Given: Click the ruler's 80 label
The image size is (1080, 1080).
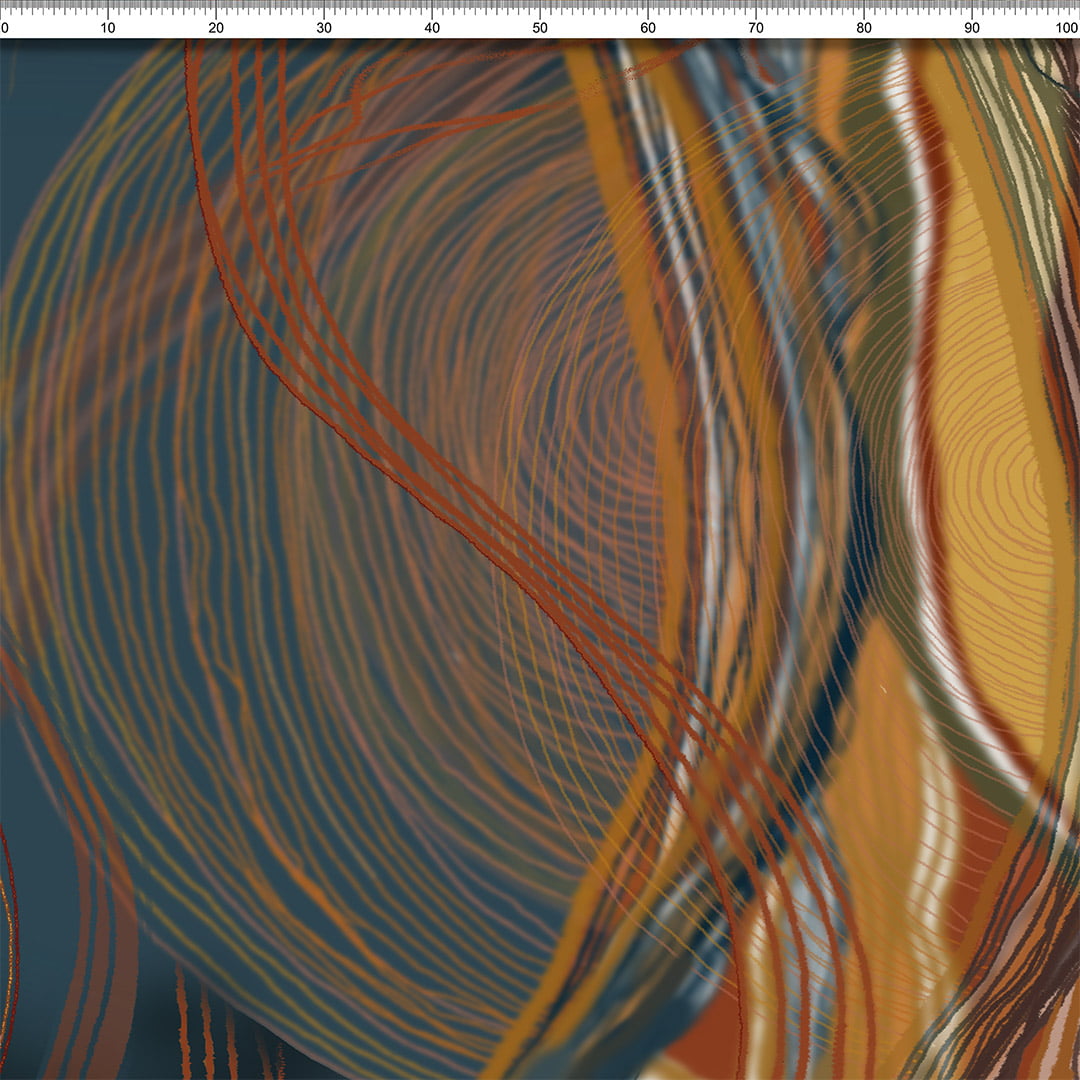Looking at the screenshot, I should click(x=864, y=27).
